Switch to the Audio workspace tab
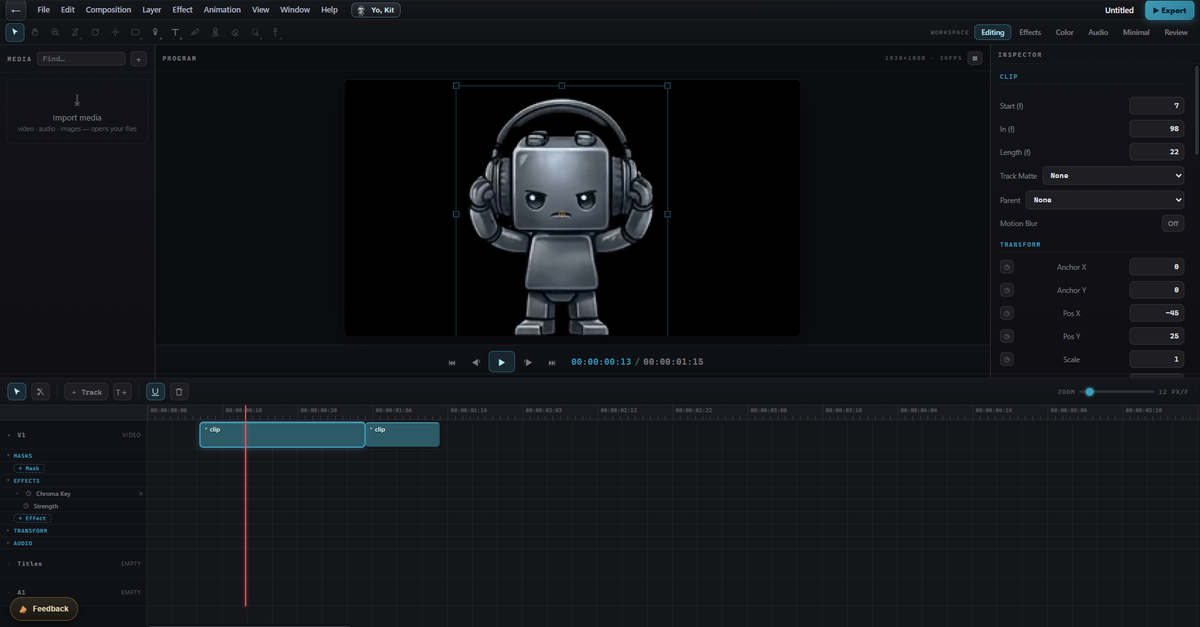Image resolution: width=1200 pixels, height=627 pixels. coord(1098,32)
